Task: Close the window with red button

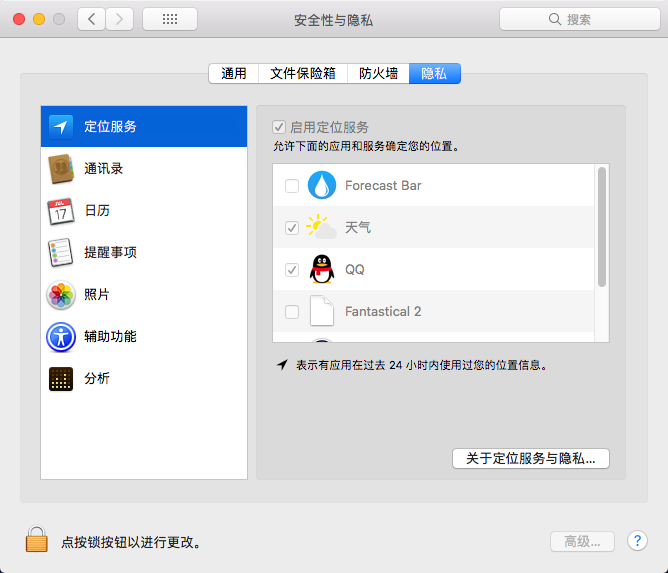Action: coord(19,19)
